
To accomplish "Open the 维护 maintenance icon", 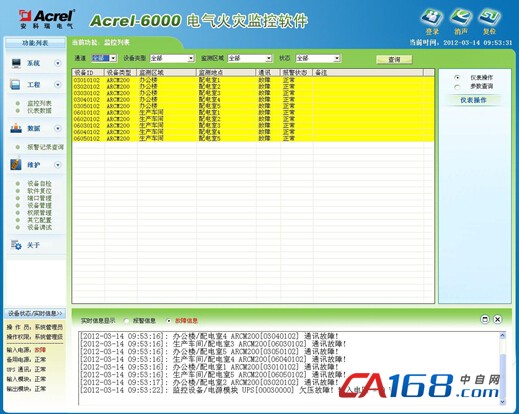I will [16, 165].
